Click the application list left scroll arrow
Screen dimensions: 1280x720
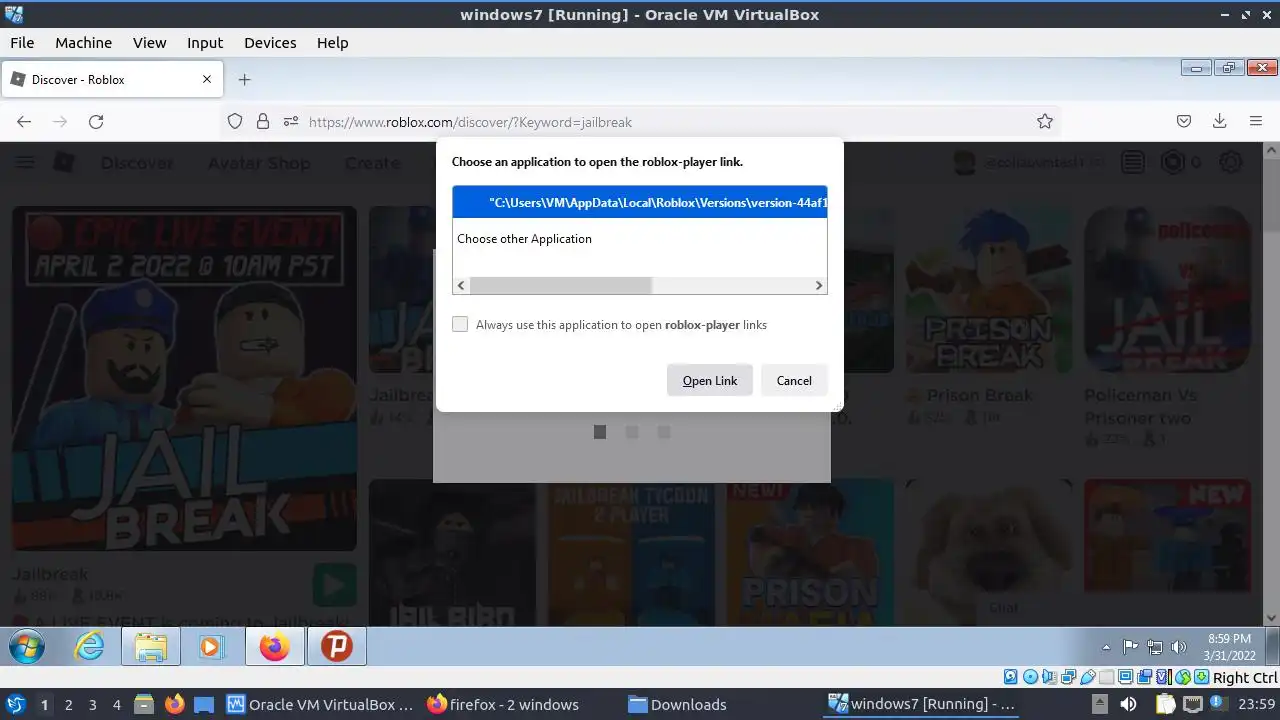[461, 285]
